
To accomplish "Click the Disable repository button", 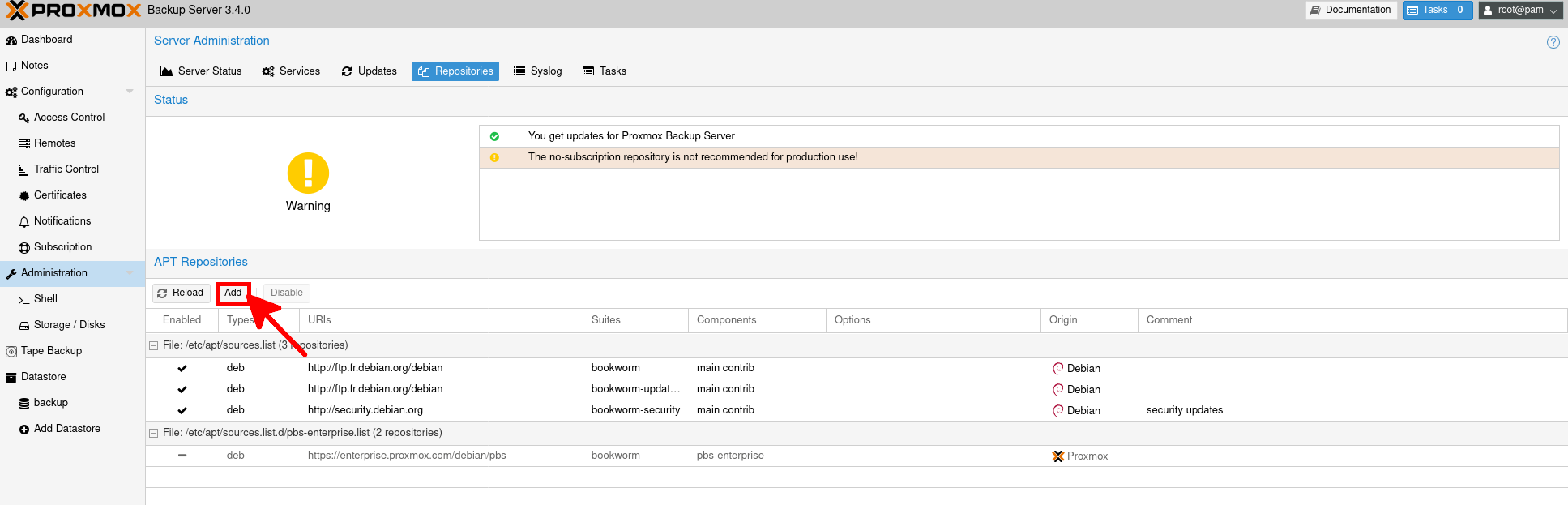I will (287, 293).
